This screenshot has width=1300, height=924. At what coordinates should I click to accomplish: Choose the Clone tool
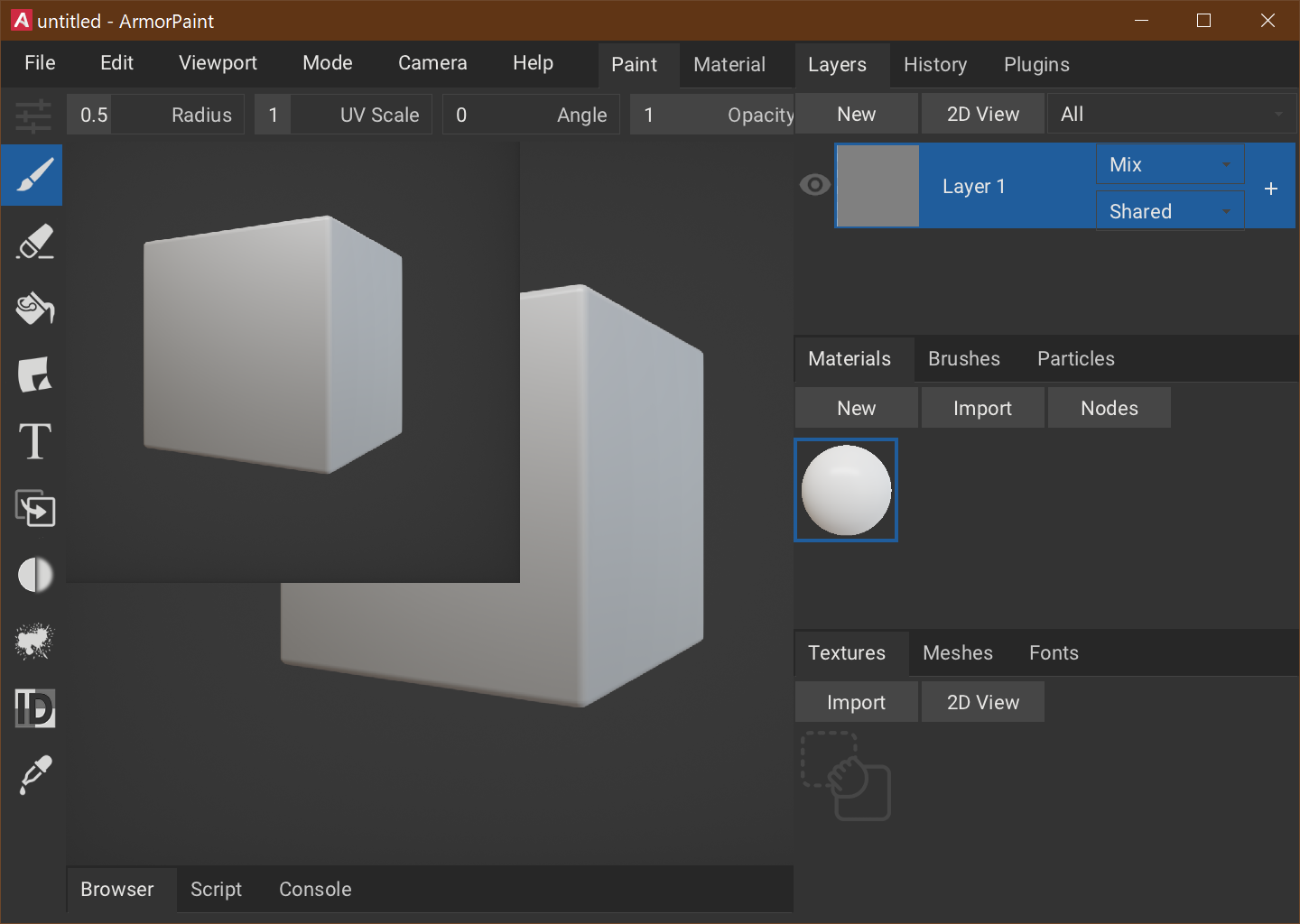click(x=32, y=508)
